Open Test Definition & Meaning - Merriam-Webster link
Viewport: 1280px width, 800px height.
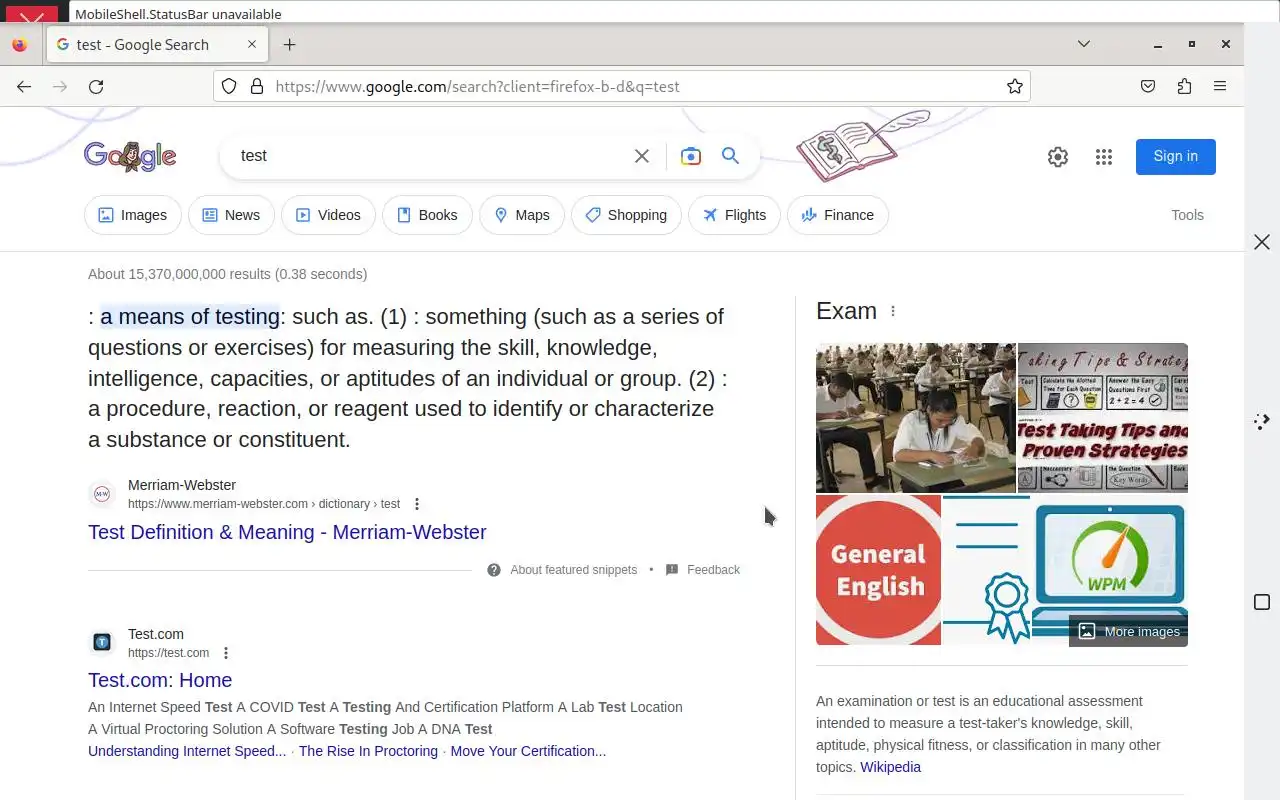coord(287,532)
